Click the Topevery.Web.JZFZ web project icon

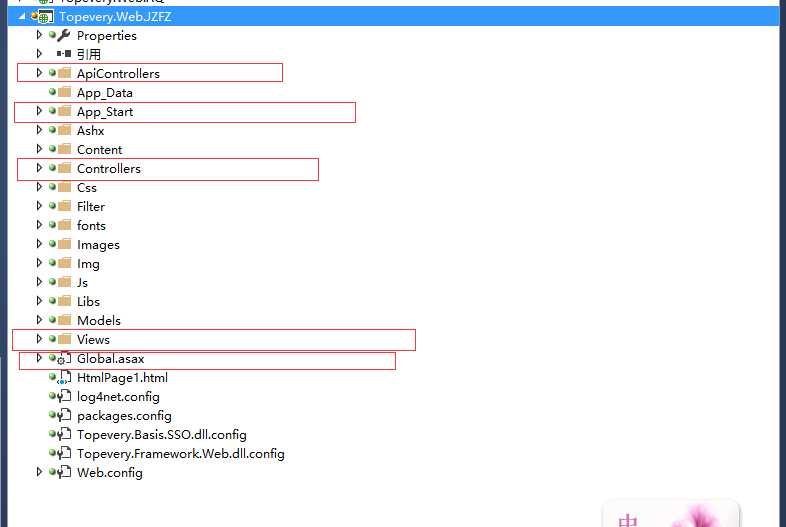pyautogui.click(x=44, y=17)
